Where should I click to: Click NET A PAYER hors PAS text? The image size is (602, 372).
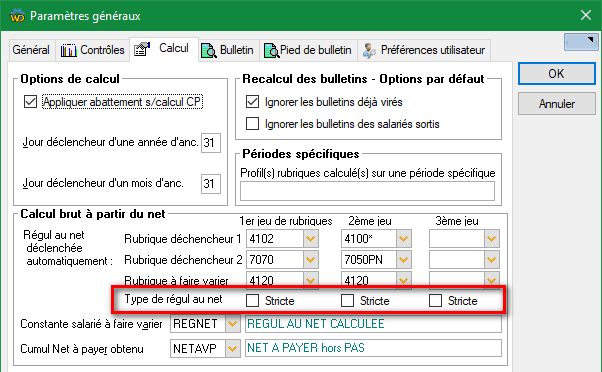[x=306, y=348]
